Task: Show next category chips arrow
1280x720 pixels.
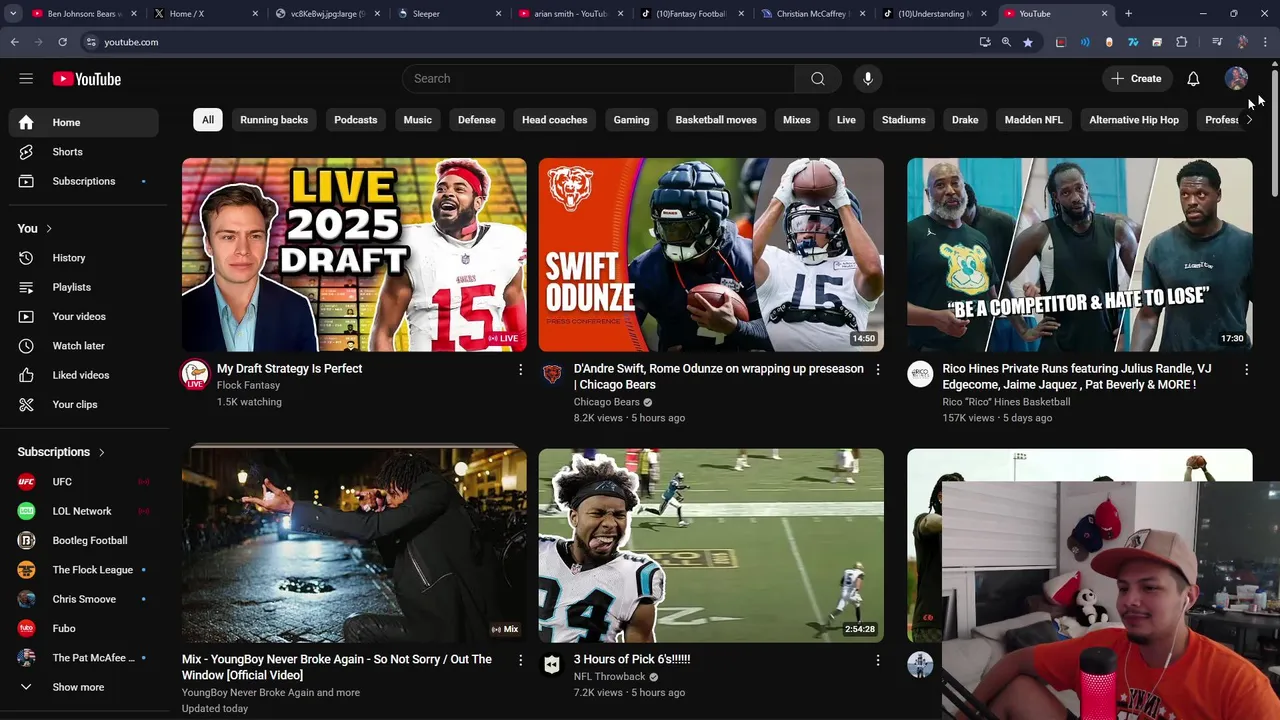Action: pyautogui.click(x=1248, y=120)
